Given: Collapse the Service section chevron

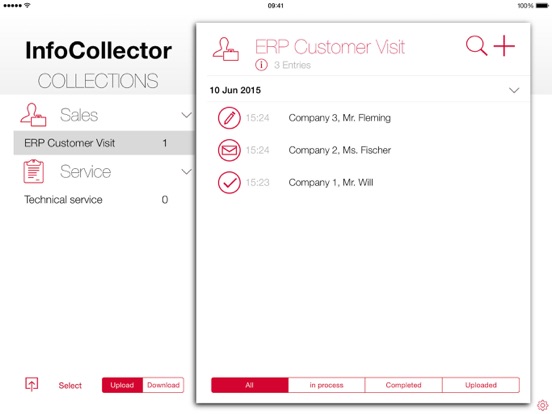Looking at the screenshot, I should [x=187, y=171].
